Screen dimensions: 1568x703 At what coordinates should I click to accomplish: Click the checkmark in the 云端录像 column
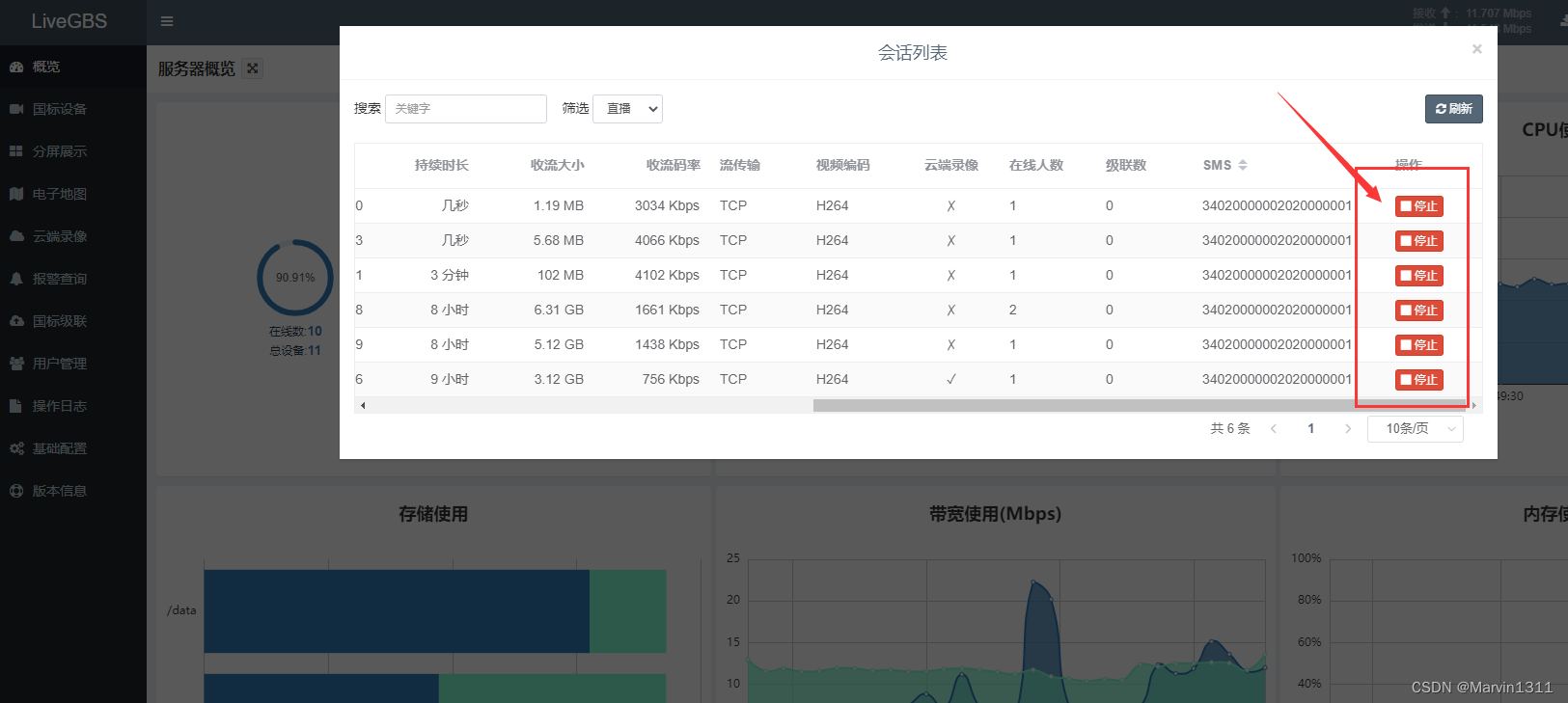pos(951,379)
